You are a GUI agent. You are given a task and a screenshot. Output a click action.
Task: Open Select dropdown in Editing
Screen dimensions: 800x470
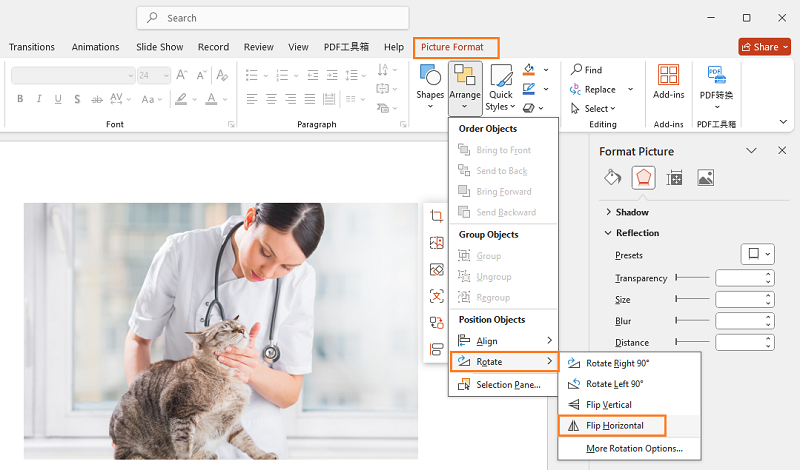point(593,108)
